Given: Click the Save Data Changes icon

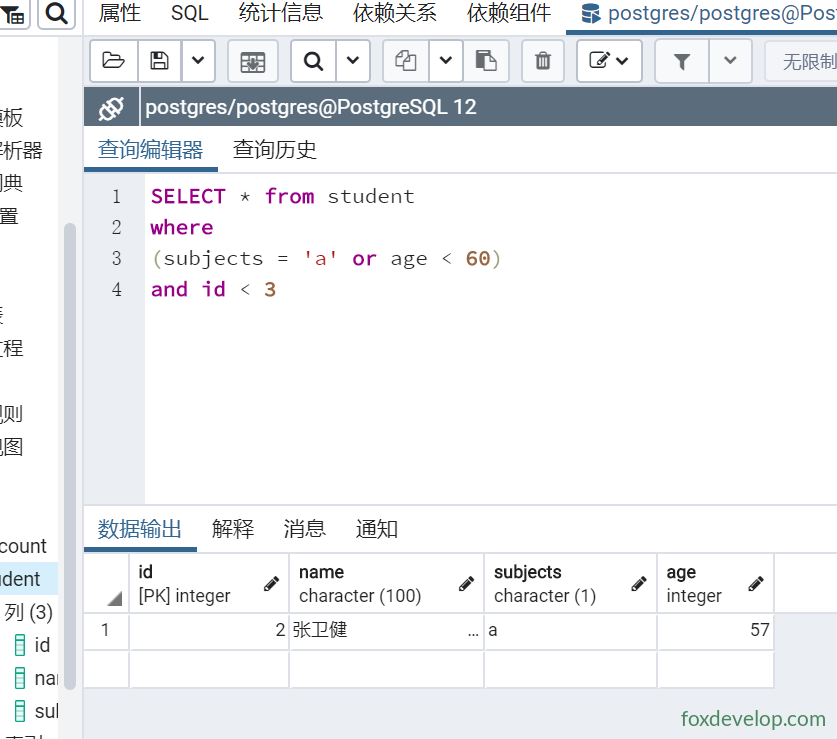Looking at the screenshot, I should [x=253, y=61].
